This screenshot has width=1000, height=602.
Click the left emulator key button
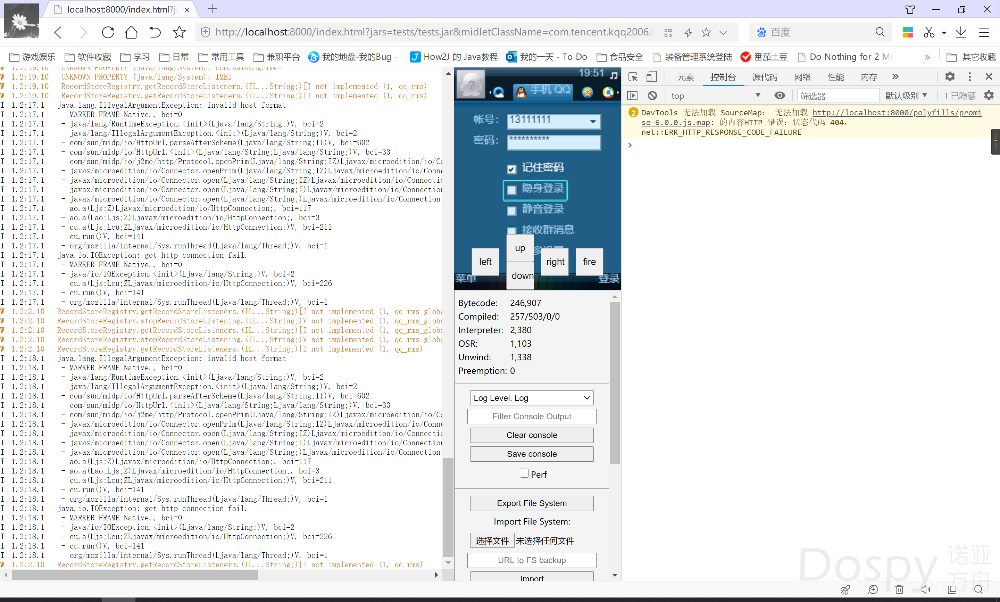(485, 261)
